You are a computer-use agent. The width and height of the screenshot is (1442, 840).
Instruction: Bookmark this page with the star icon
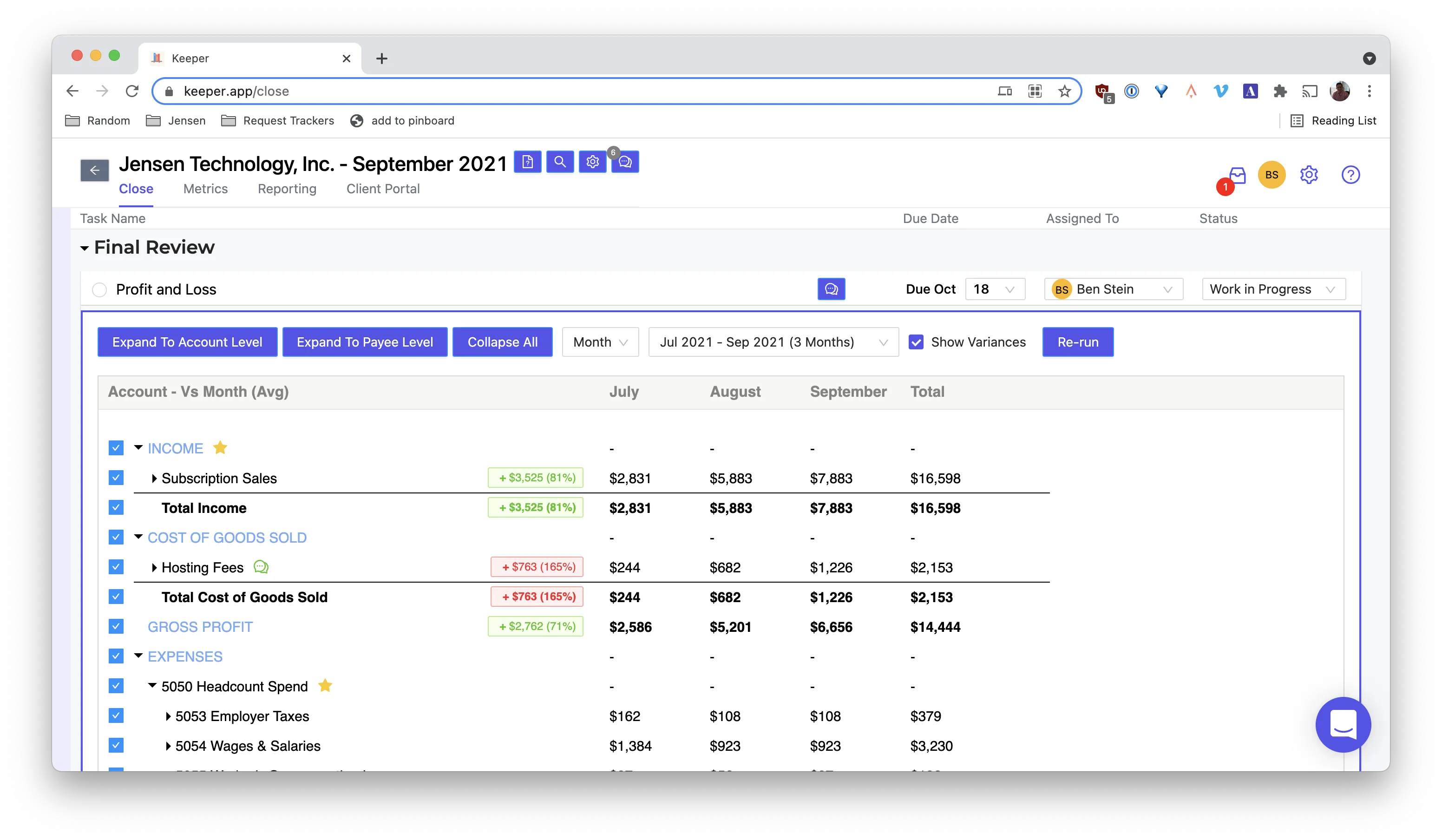click(x=1064, y=91)
